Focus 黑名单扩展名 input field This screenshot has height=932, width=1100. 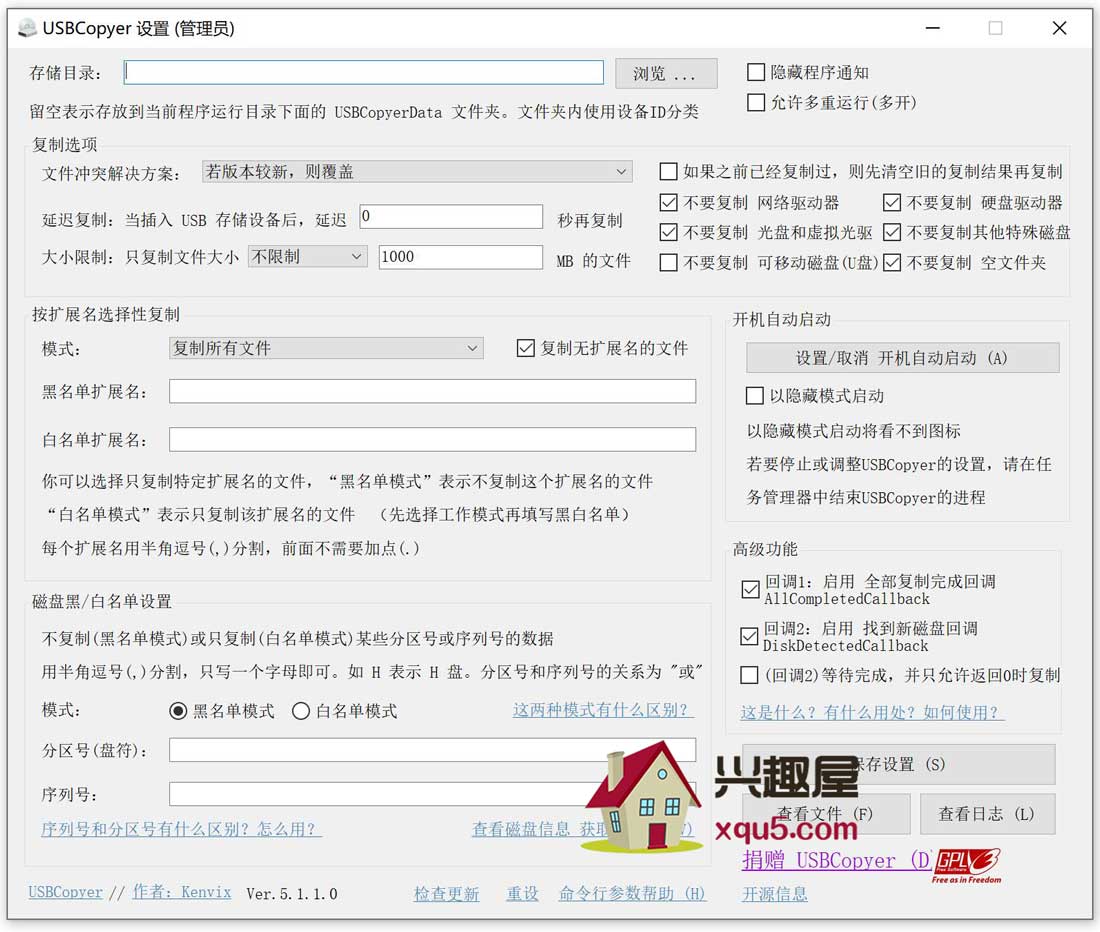(432, 391)
